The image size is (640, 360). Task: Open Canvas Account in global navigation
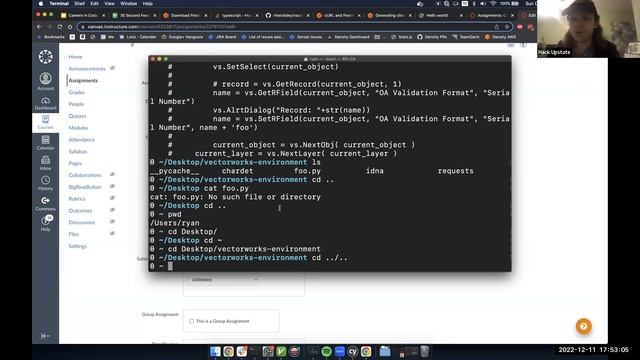45,81
